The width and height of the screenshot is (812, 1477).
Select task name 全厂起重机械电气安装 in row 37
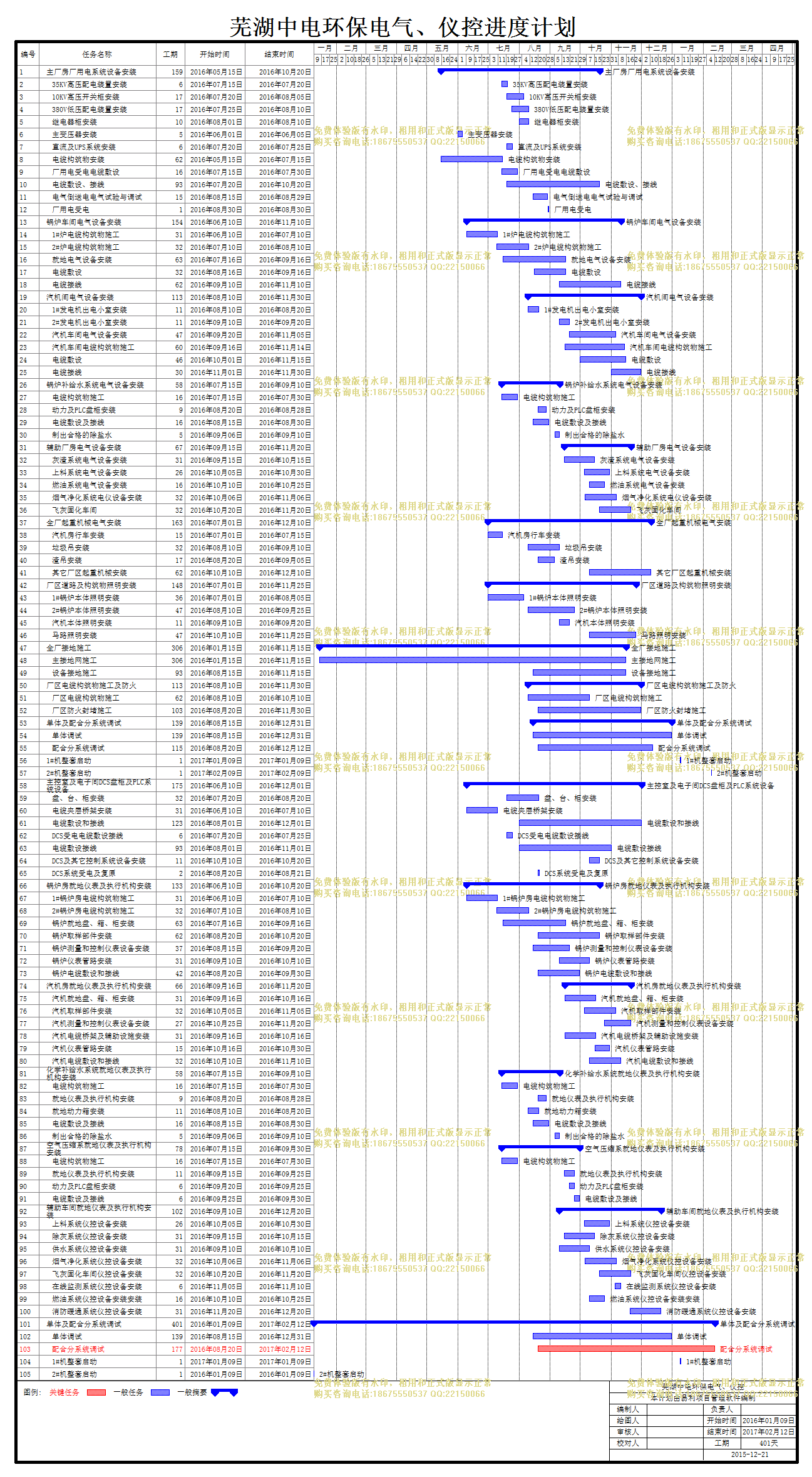(84, 523)
